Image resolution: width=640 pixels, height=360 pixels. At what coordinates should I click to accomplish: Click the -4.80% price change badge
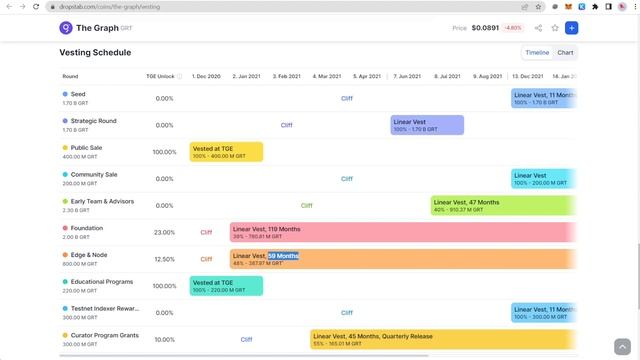point(513,28)
